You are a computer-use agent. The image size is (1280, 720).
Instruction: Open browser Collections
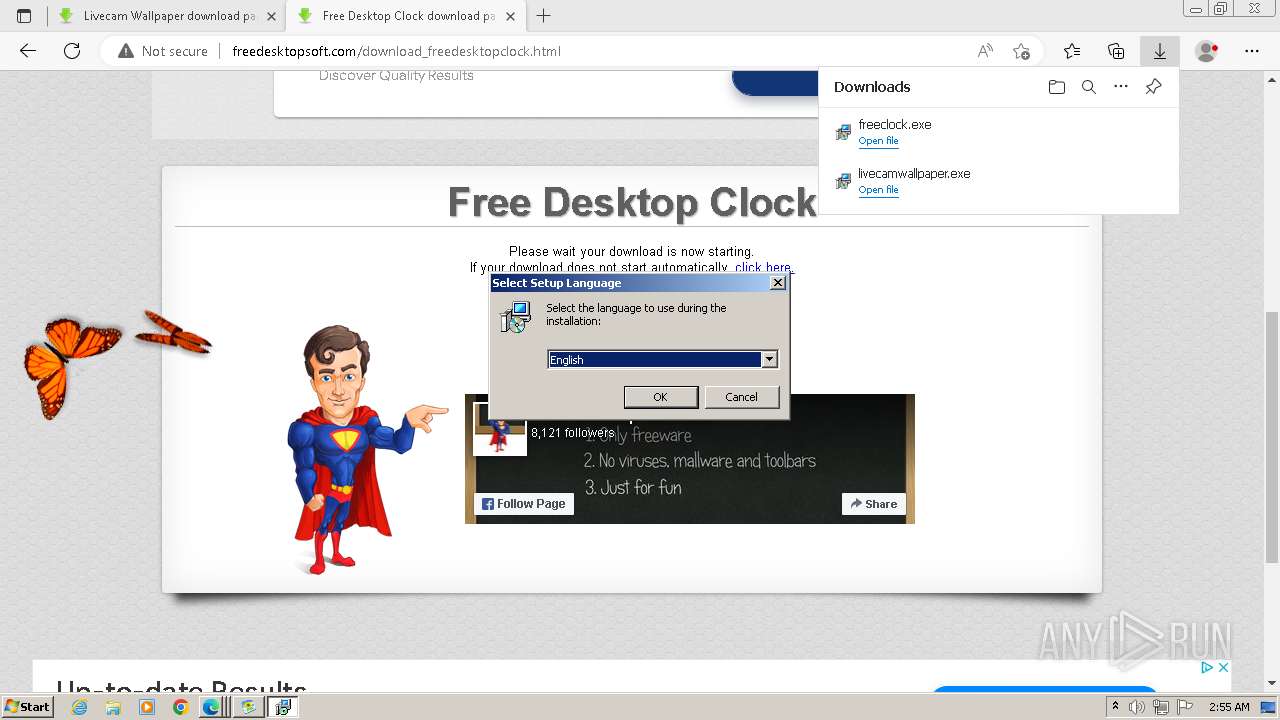pos(1116,51)
